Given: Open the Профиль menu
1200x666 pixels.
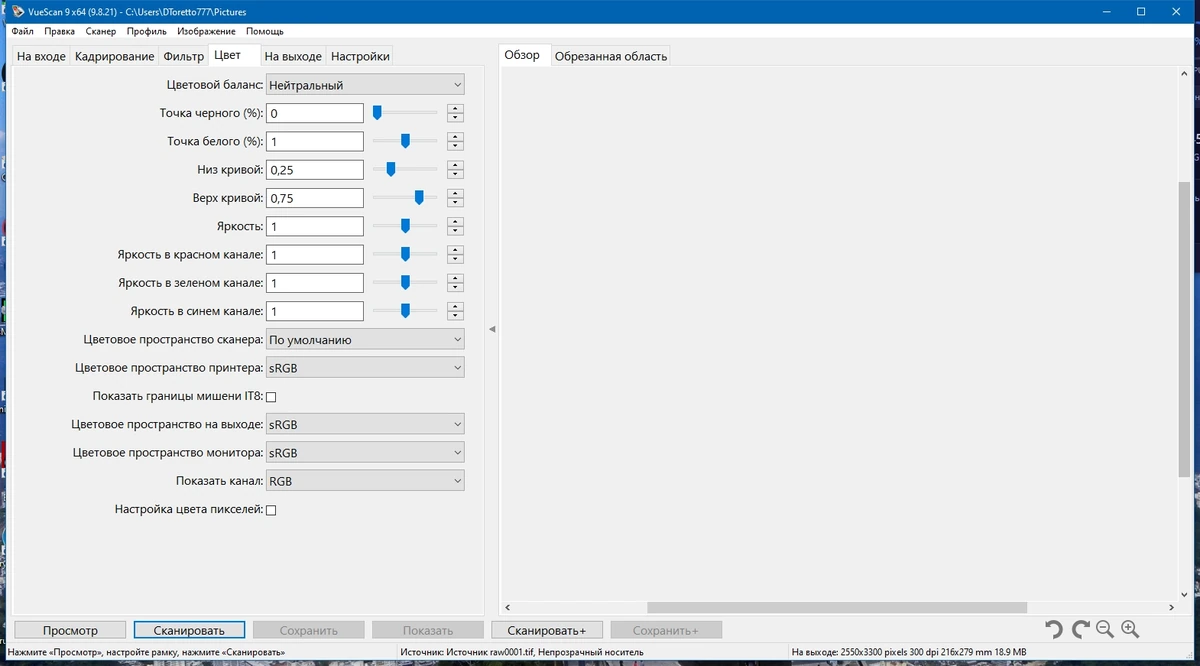Looking at the screenshot, I should [147, 32].
